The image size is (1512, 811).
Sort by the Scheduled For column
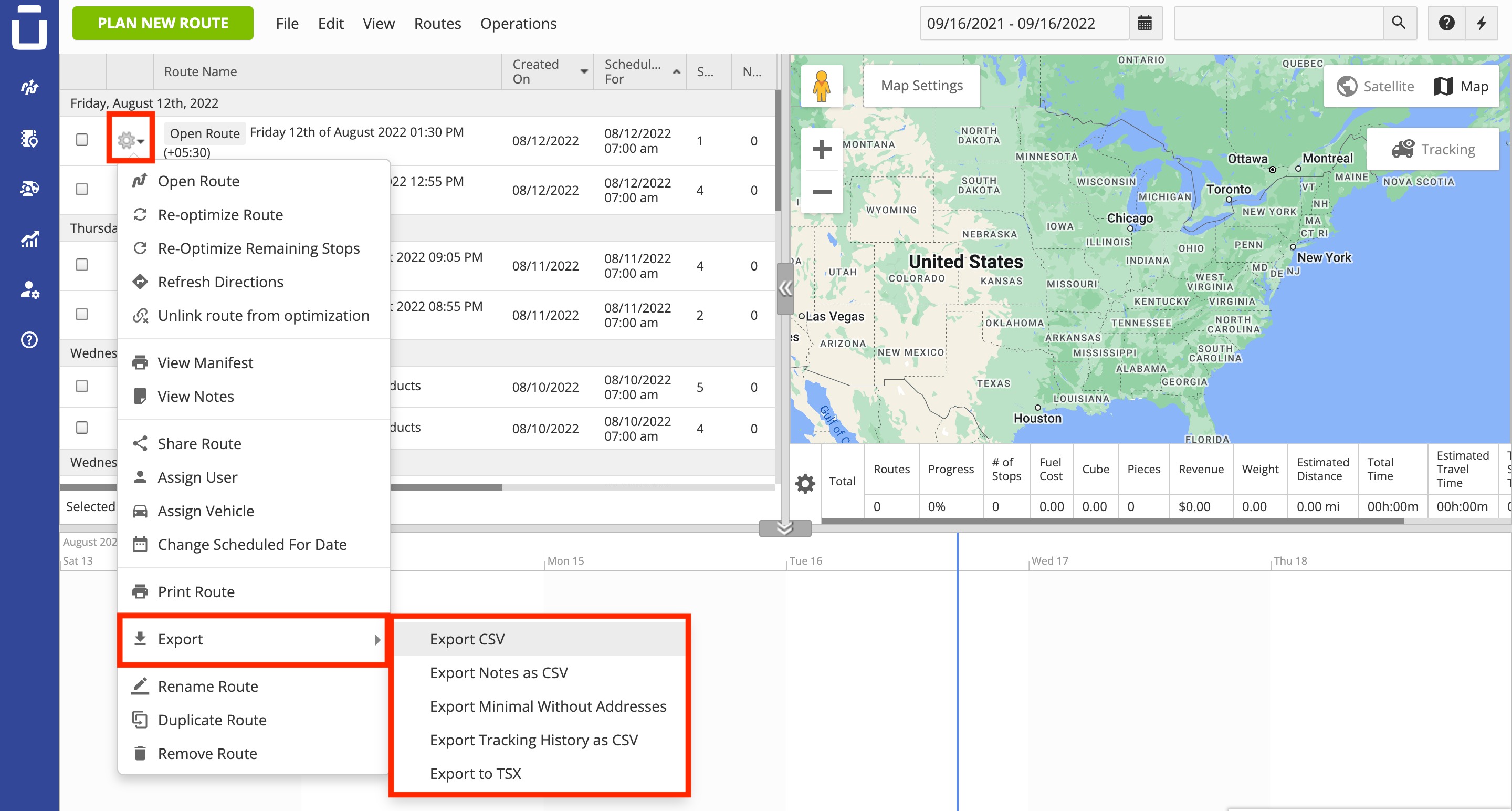tap(640, 71)
